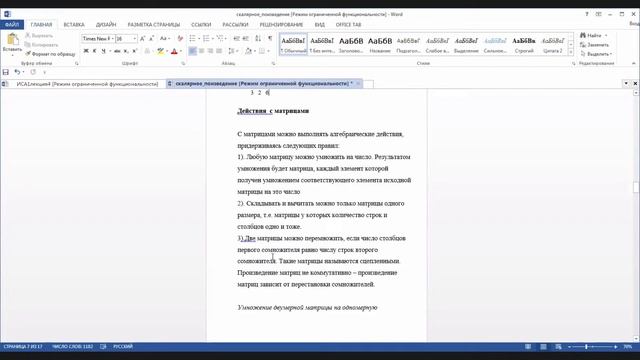This screenshot has height=360, width=640.
Task: Toggle Italic (К) formatting
Action: 95,51
